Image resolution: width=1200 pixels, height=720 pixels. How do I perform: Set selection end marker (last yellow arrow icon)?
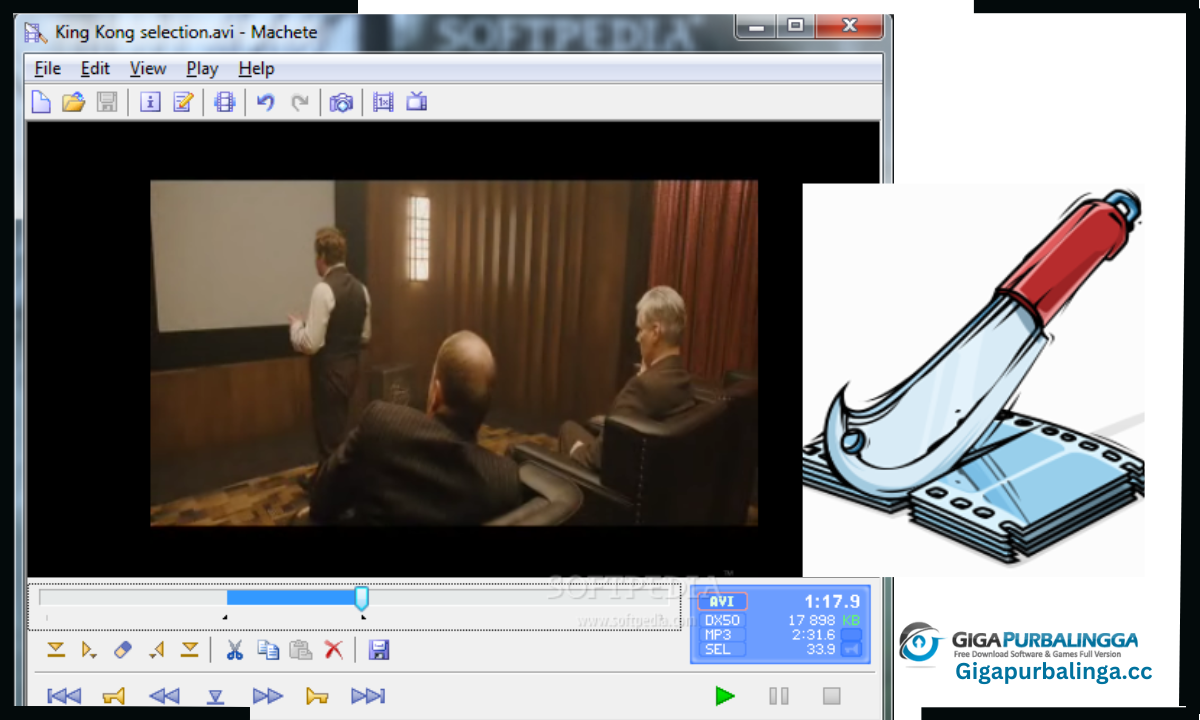(x=189, y=650)
